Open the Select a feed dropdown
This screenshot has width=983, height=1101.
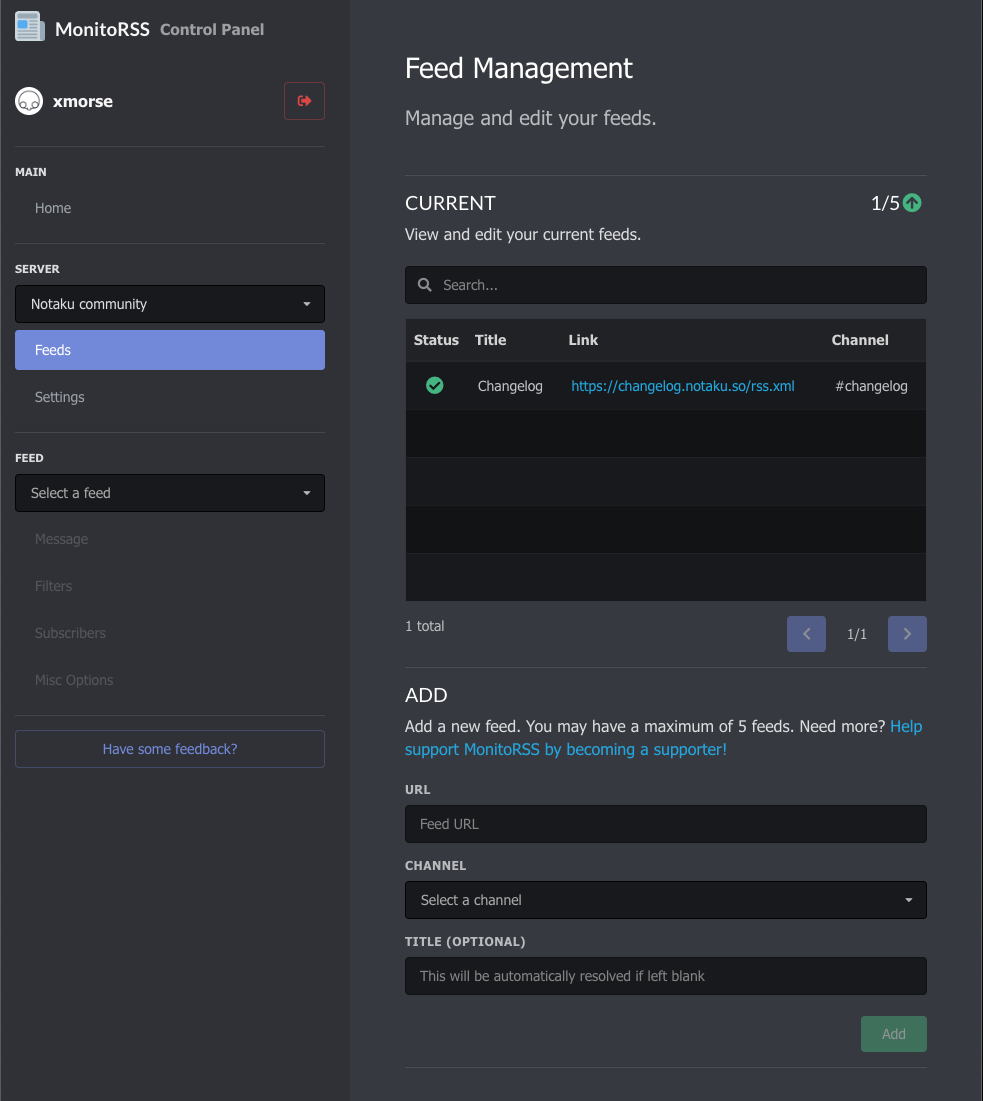point(169,493)
